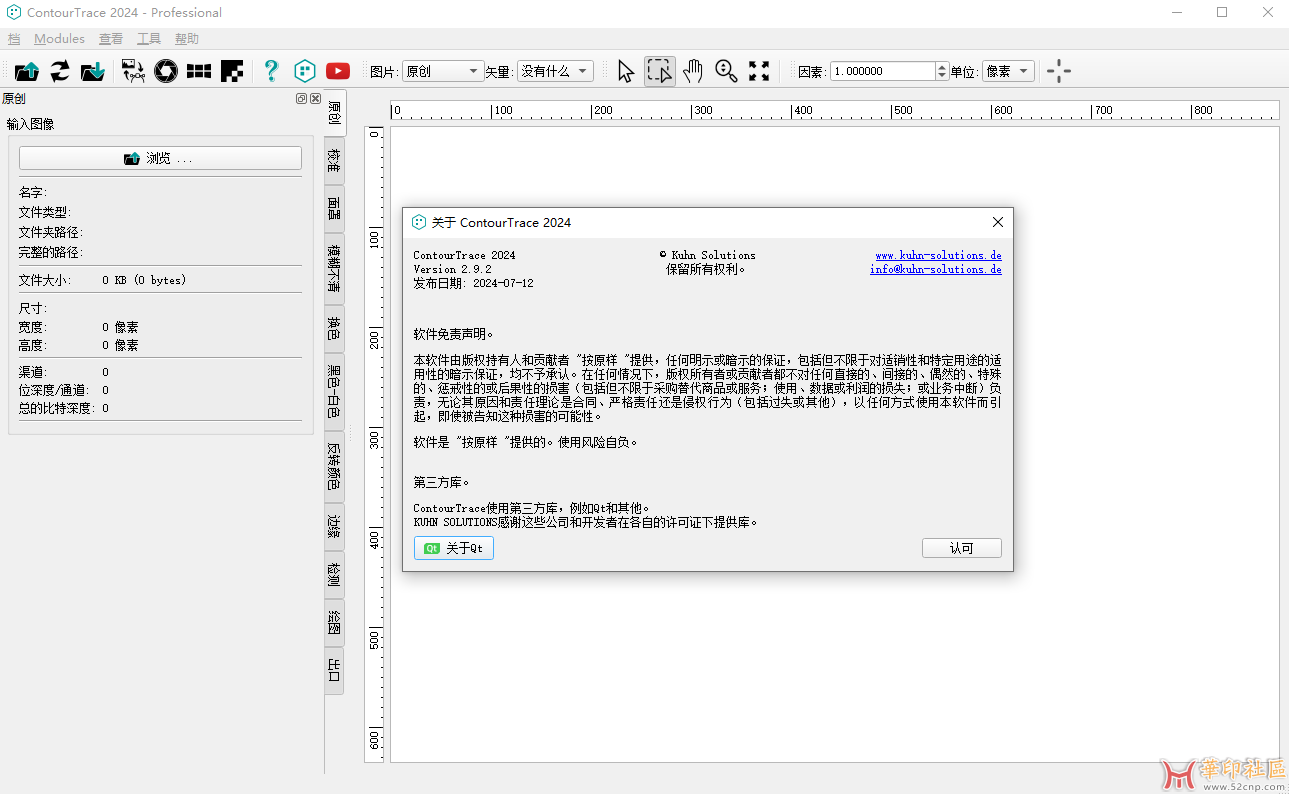This screenshot has width=1289, height=794.
Task: Open the www.kuhn-solutions.de link
Action: tap(938, 255)
